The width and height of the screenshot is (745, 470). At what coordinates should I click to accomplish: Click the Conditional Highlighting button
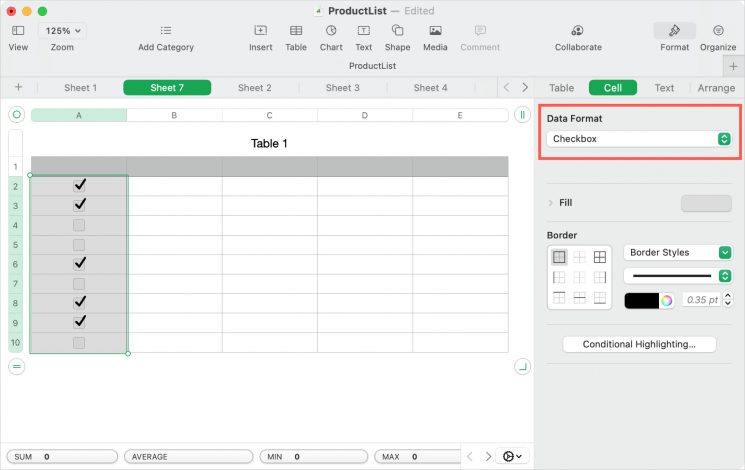coord(639,344)
